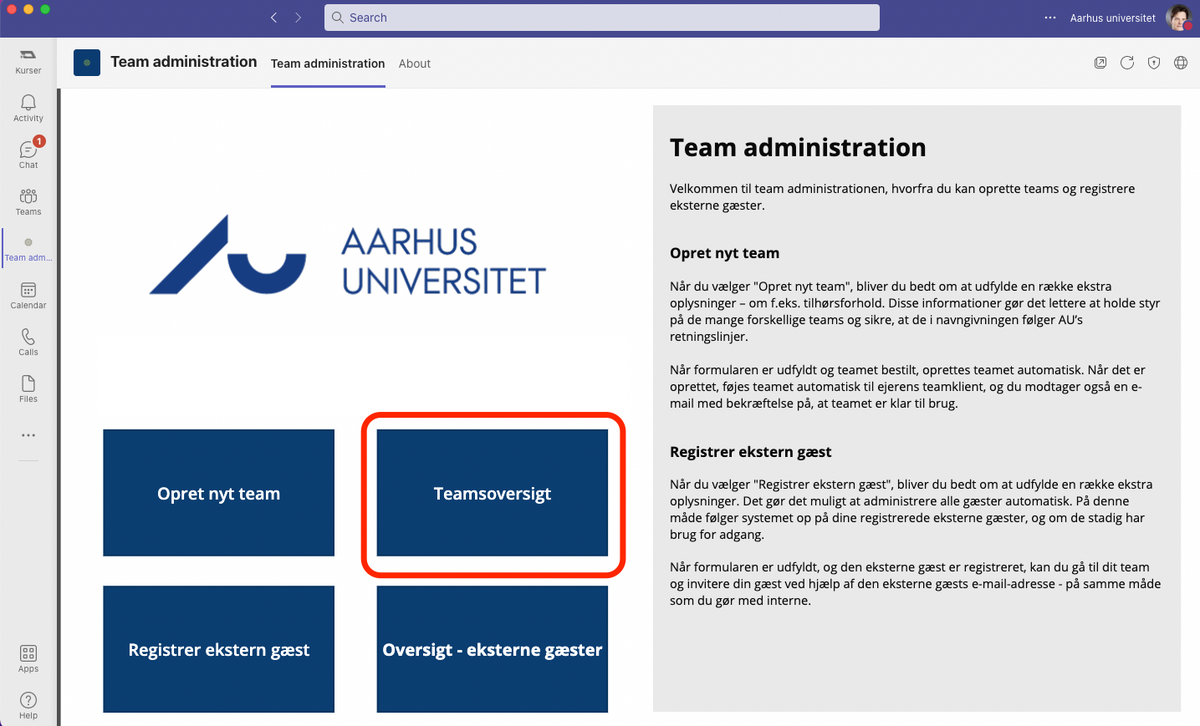
Task: Reload the Team administration tab
Action: (x=1127, y=63)
